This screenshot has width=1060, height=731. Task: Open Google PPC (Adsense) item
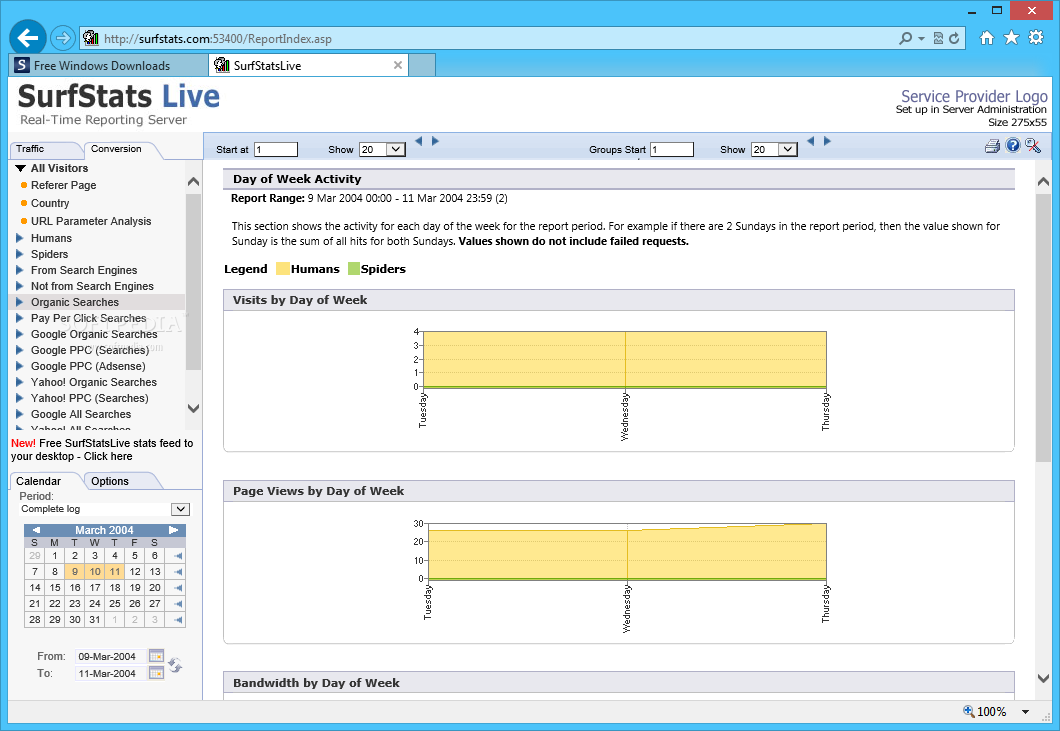point(88,367)
